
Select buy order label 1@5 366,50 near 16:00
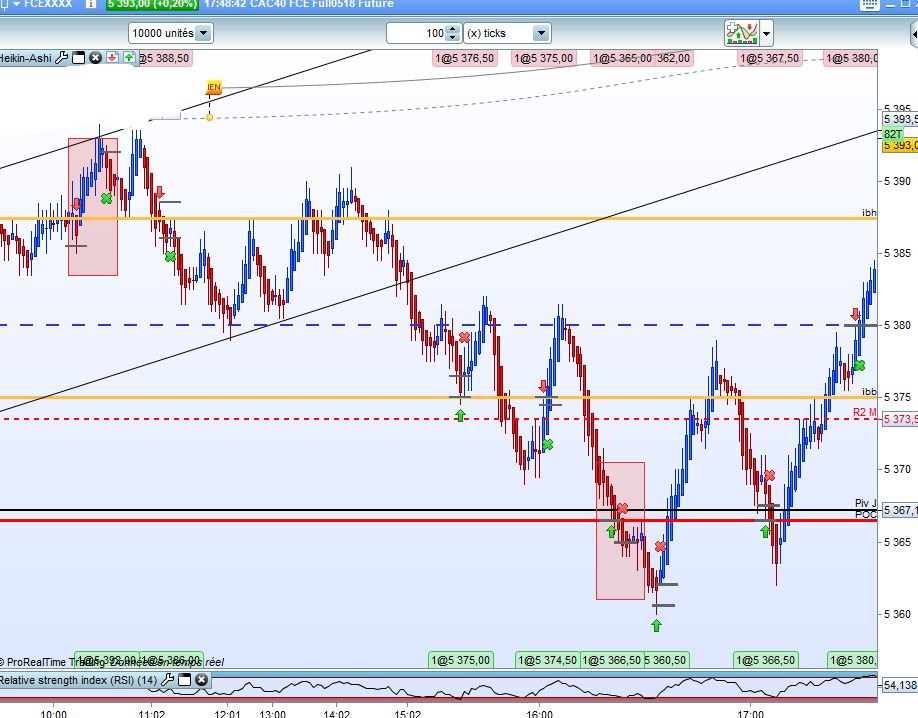point(612,660)
